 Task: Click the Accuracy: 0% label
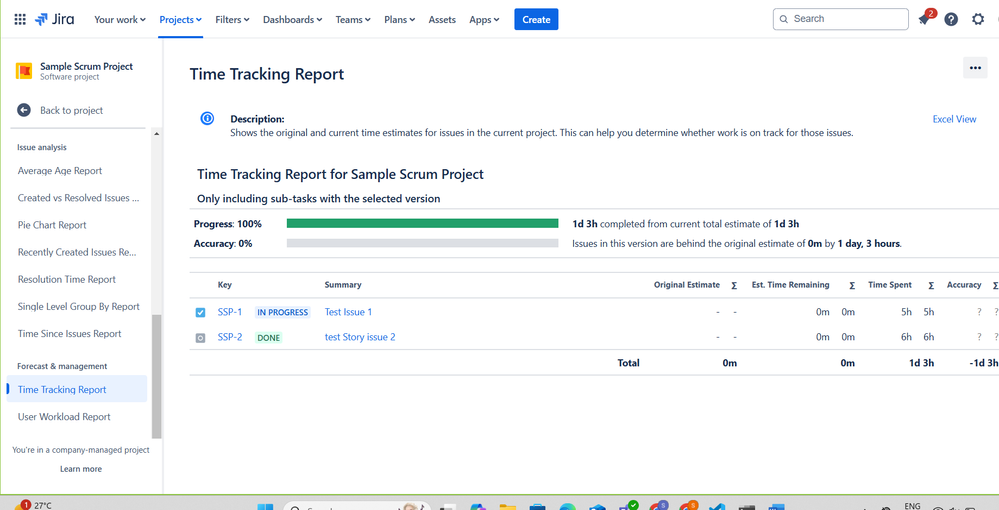pos(222,244)
